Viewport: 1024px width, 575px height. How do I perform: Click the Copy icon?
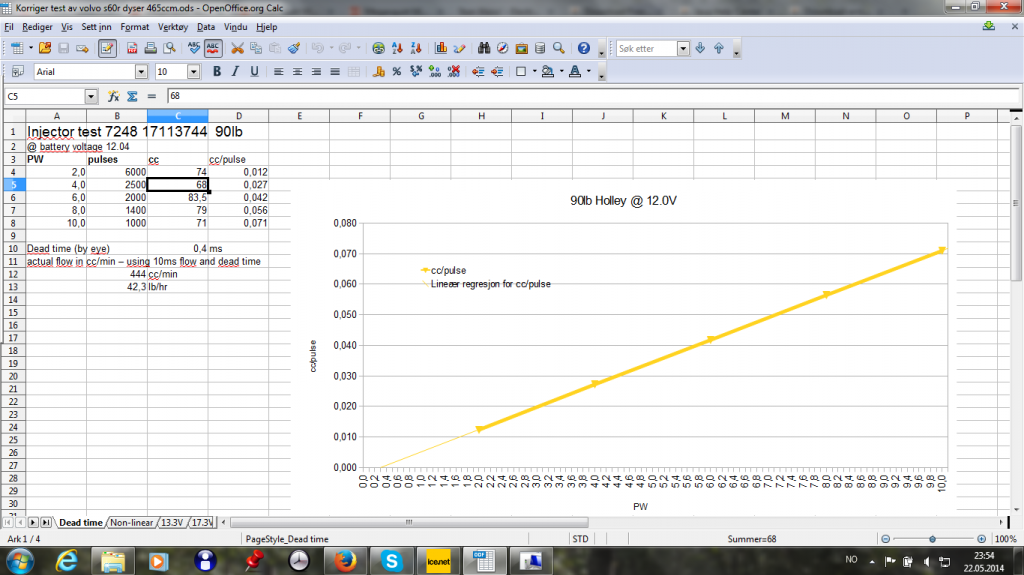(x=256, y=48)
